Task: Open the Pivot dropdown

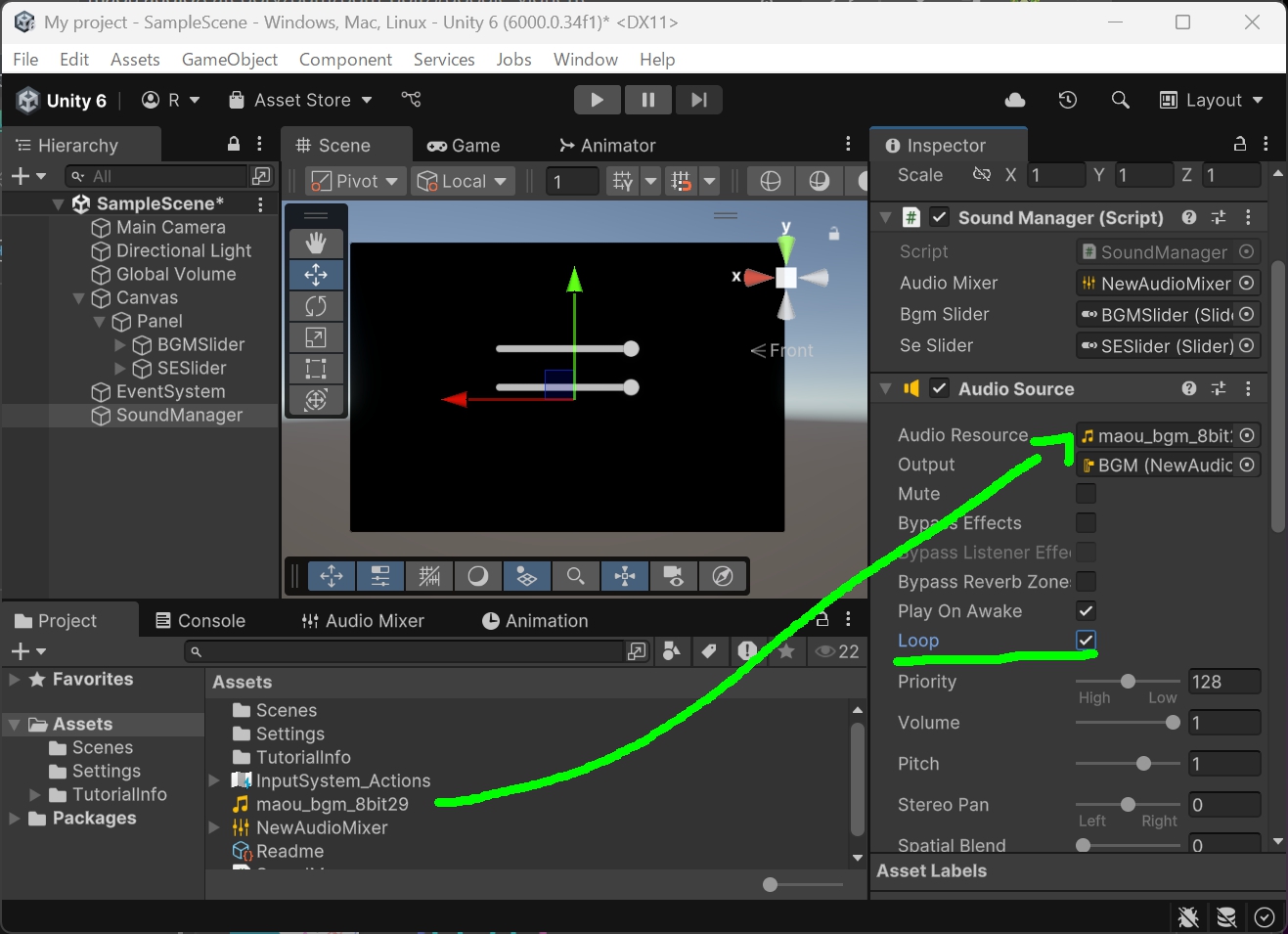Action: [354, 181]
